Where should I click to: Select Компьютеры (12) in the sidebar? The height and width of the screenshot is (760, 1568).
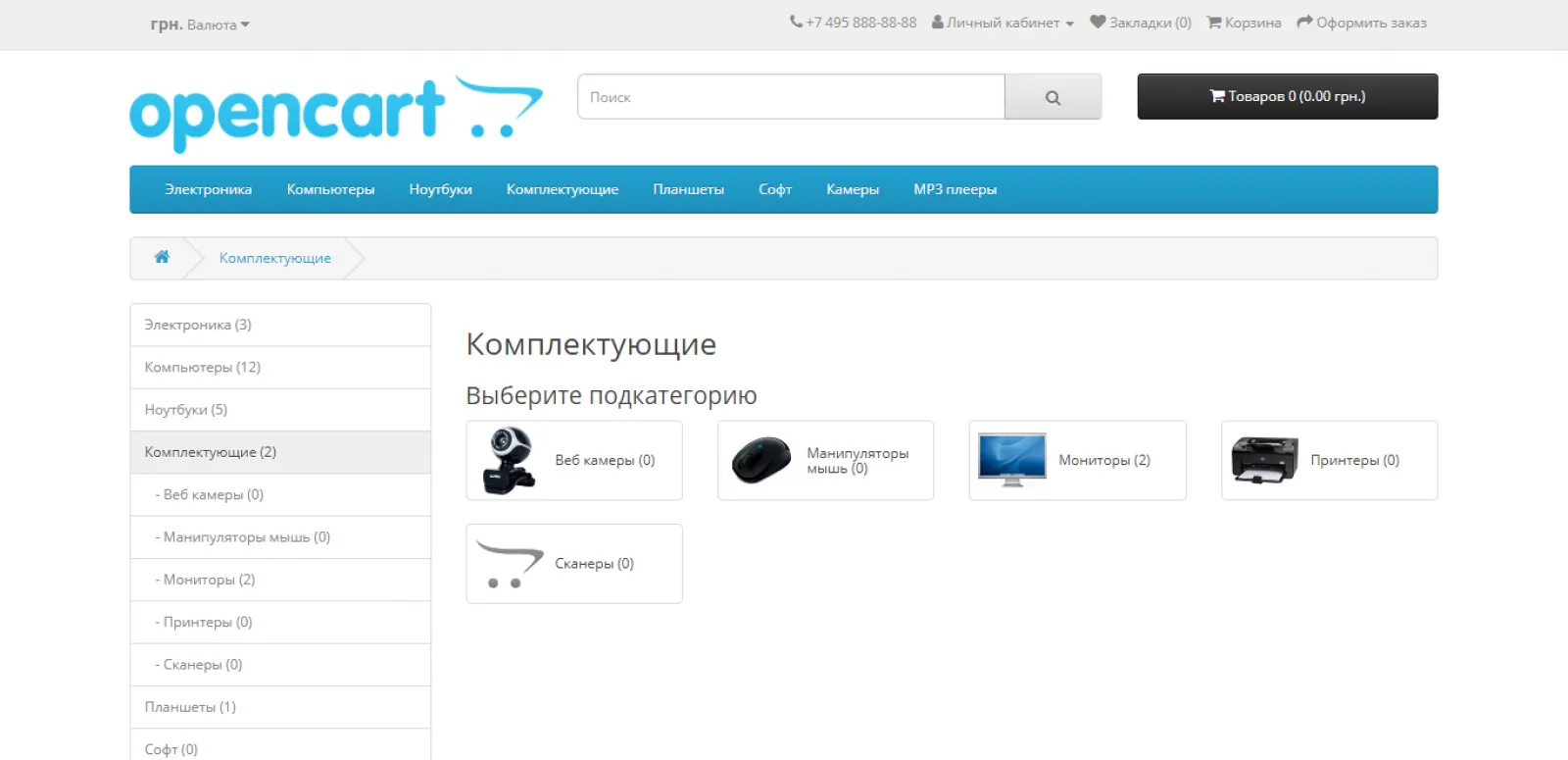pyautogui.click(x=280, y=367)
